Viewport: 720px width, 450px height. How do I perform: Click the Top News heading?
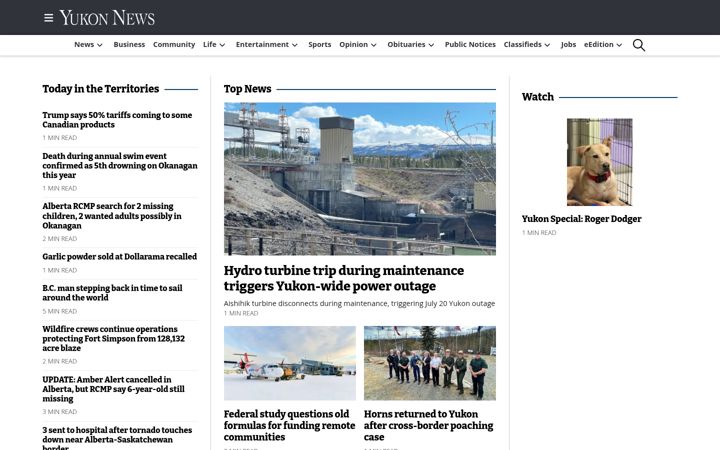tap(248, 89)
